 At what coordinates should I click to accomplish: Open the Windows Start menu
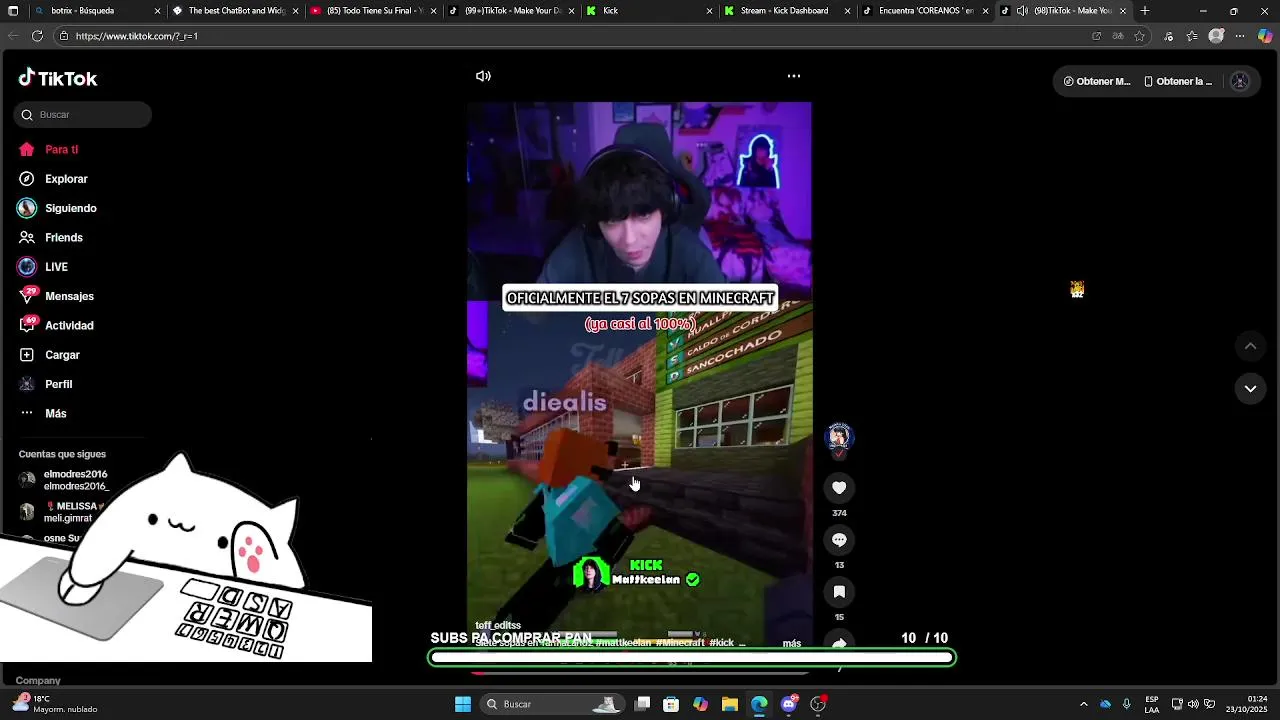pos(463,705)
